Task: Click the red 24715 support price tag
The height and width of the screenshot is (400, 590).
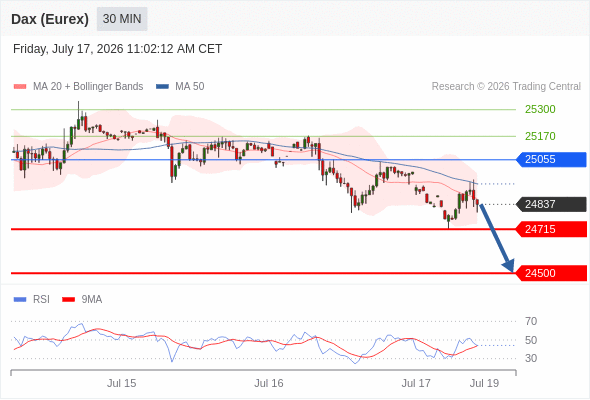Action: tap(551, 229)
